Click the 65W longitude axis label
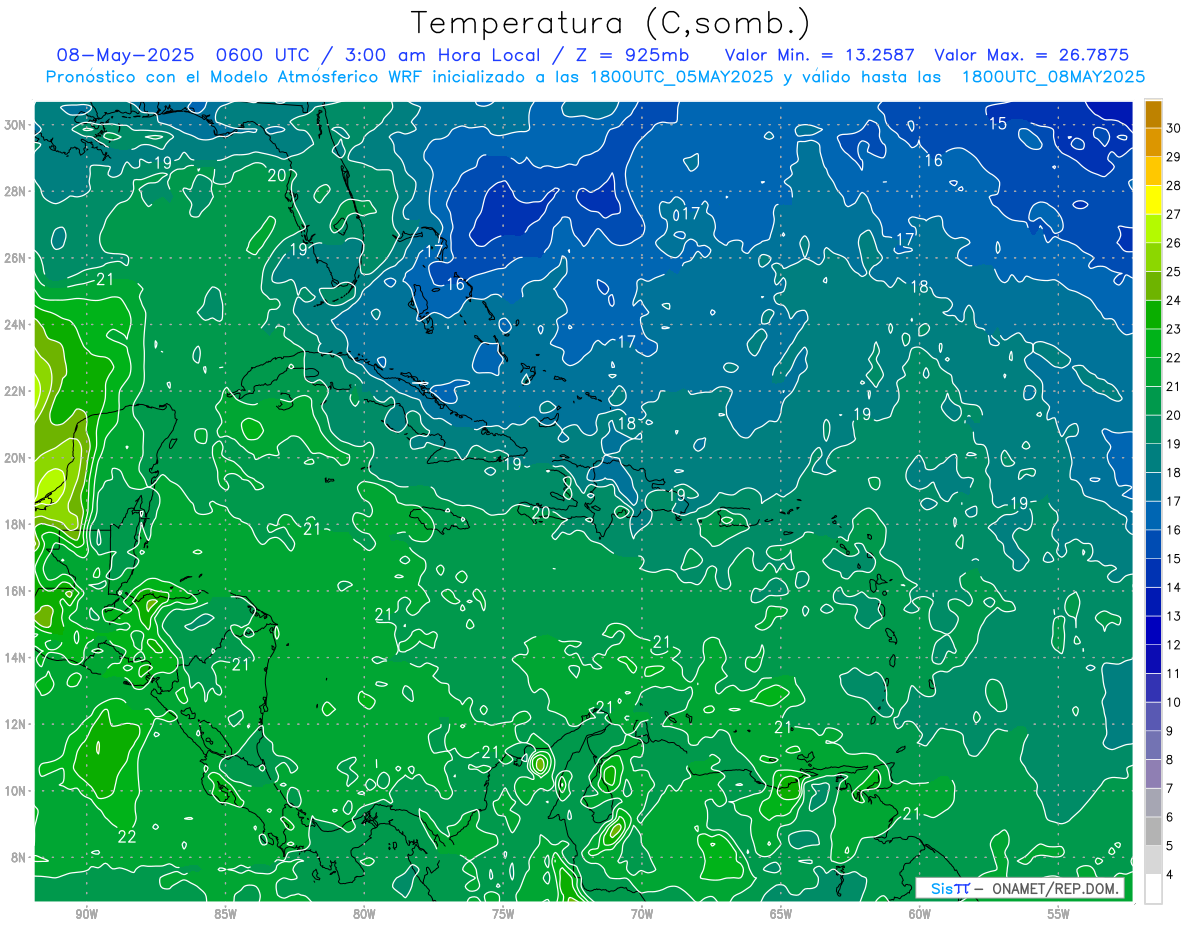1200x927 pixels. (x=781, y=914)
